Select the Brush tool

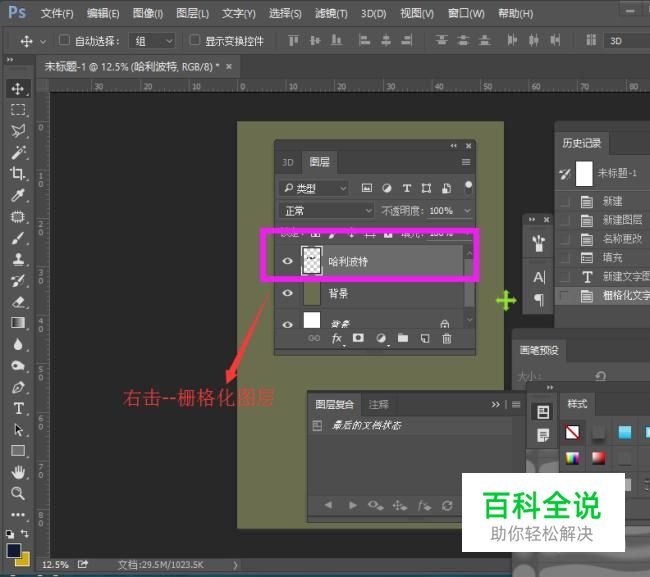pos(17,238)
